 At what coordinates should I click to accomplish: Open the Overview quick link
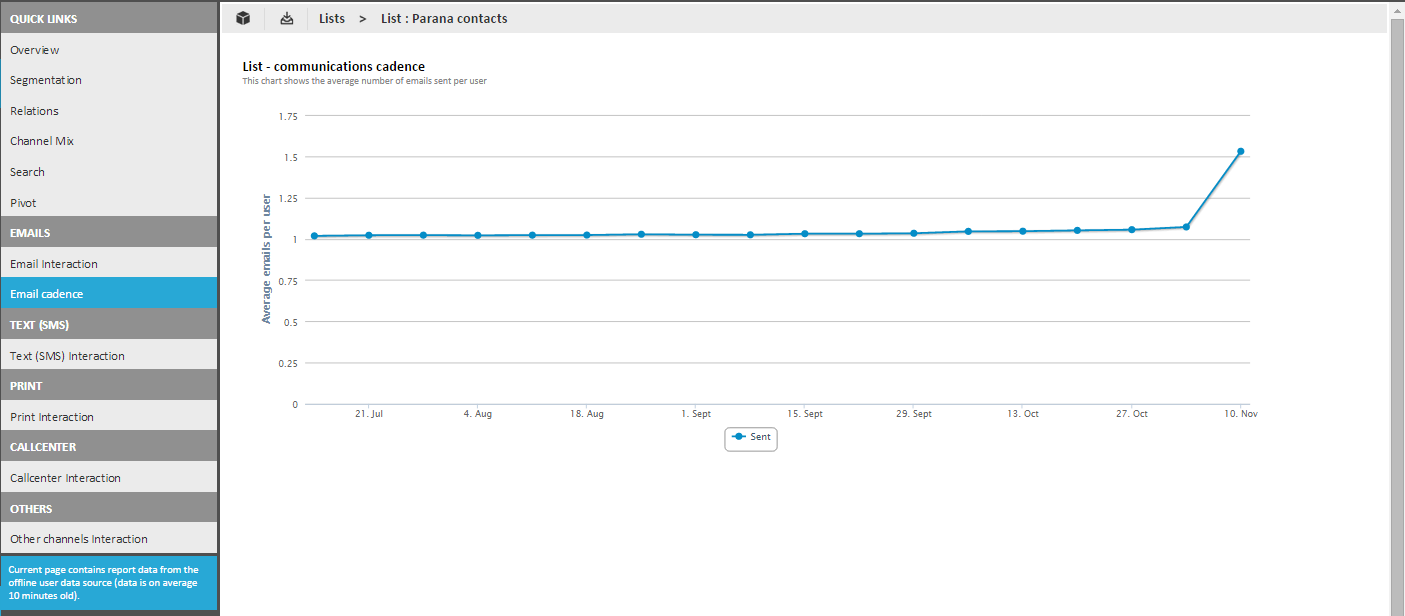pos(35,50)
